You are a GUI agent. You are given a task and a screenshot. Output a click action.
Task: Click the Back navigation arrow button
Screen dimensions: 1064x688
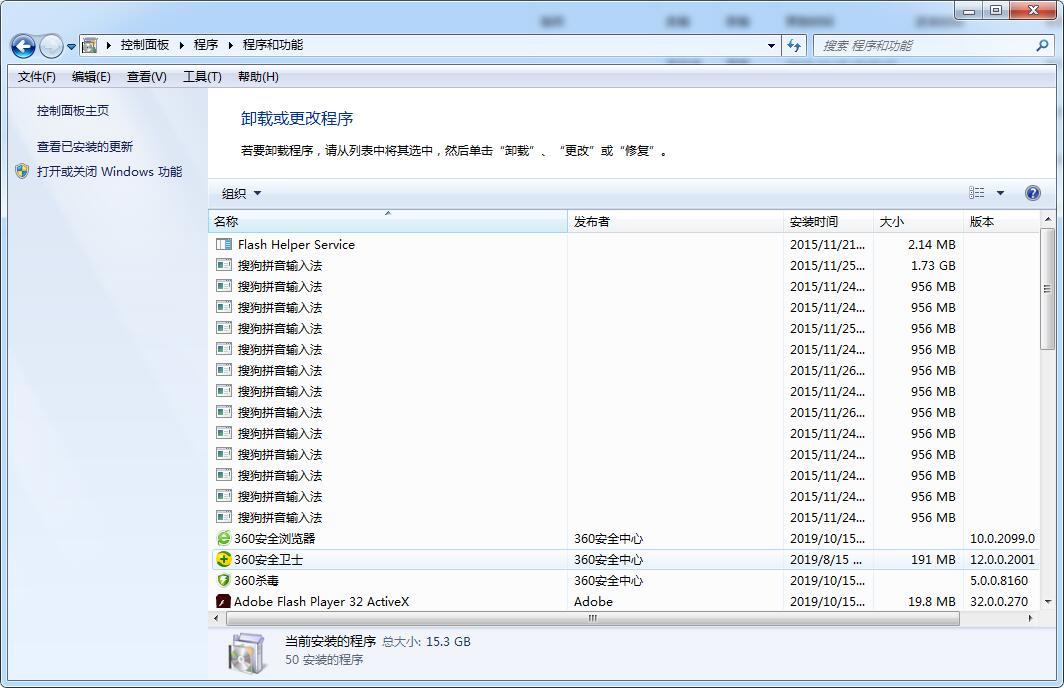[24, 46]
